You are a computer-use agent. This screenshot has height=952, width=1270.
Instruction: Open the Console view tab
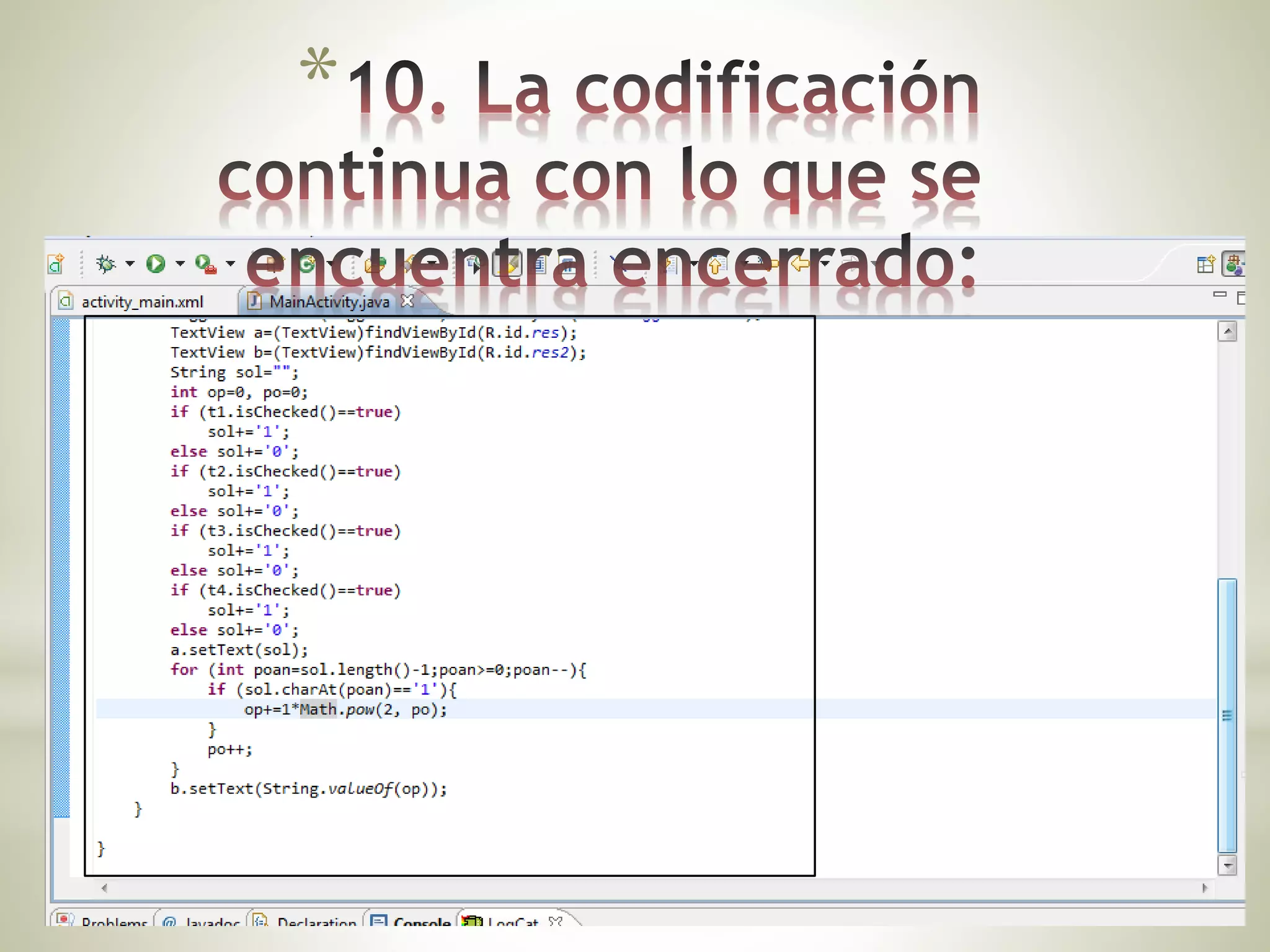420,922
